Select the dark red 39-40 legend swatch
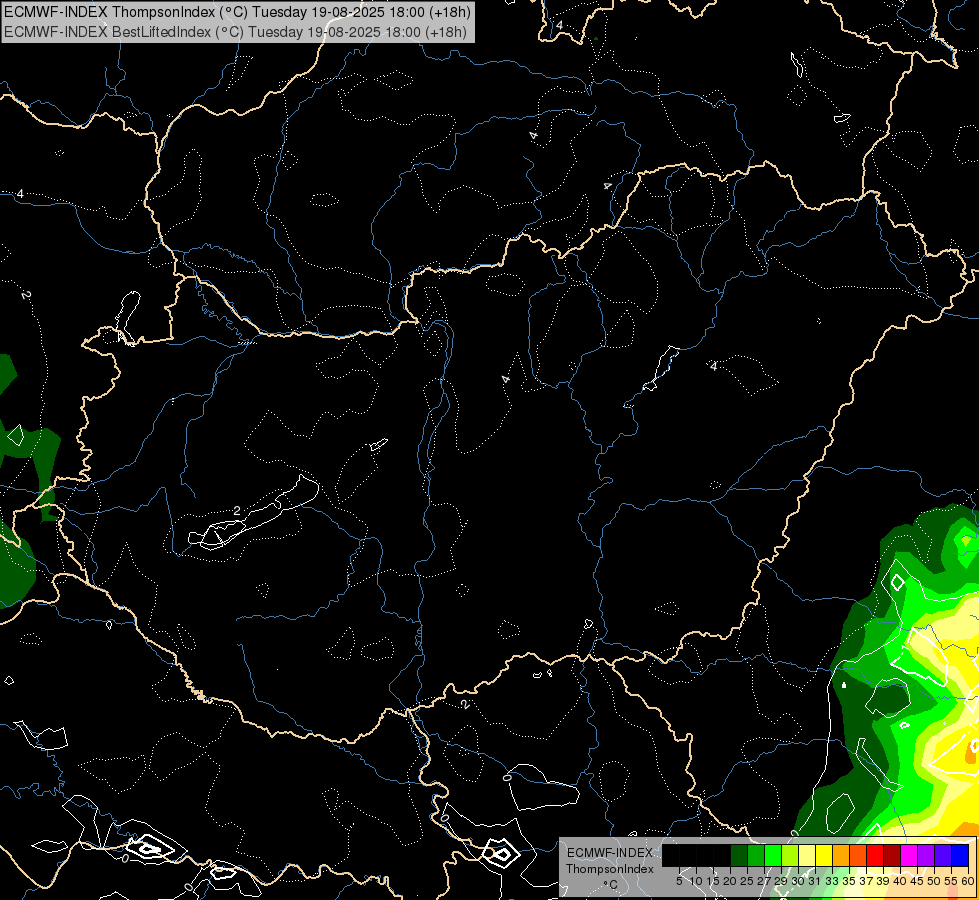 (892, 855)
